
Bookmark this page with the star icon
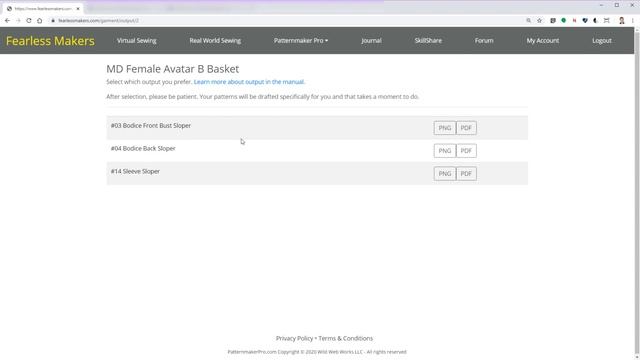tap(539, 20)
